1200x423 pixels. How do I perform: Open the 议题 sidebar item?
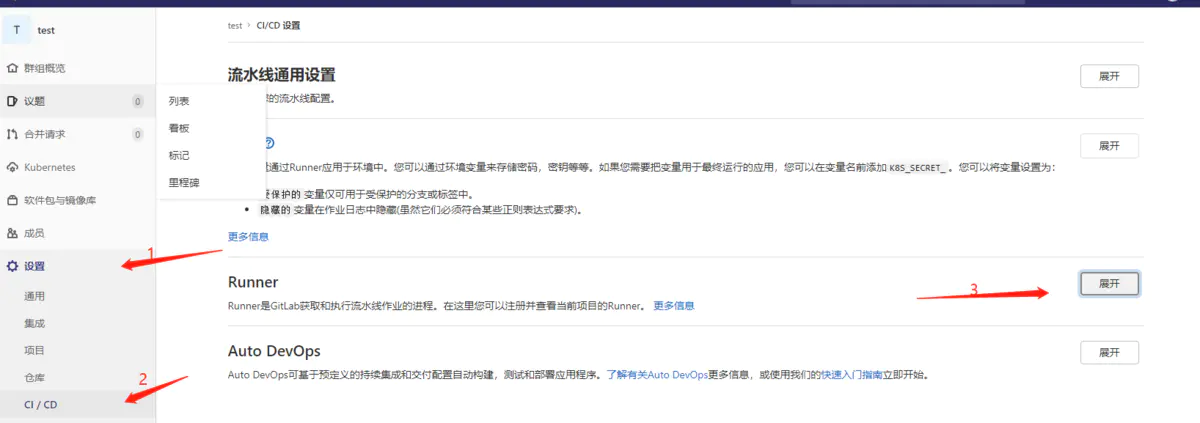78,101
